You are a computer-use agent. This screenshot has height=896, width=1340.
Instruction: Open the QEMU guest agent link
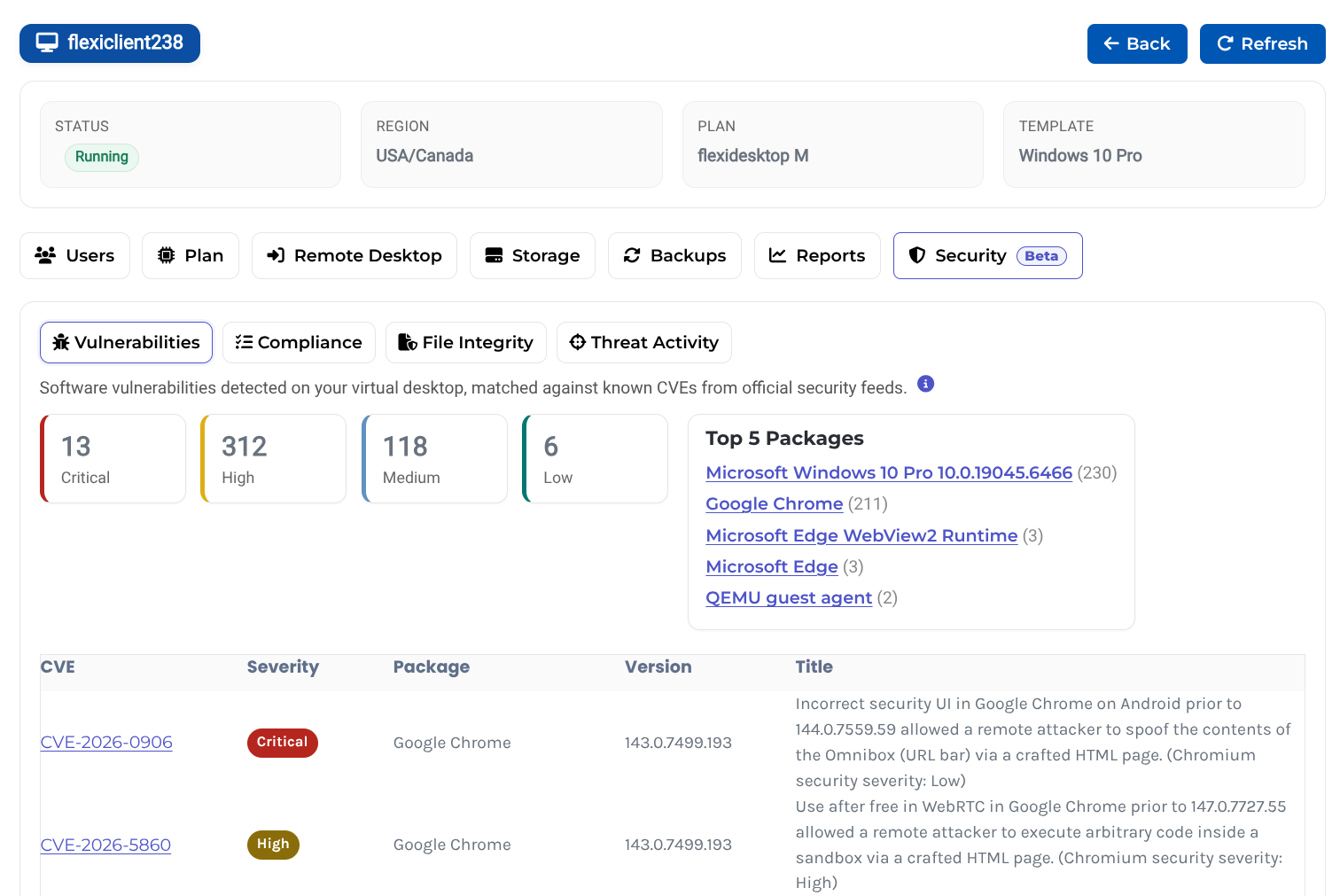[789, 597]
